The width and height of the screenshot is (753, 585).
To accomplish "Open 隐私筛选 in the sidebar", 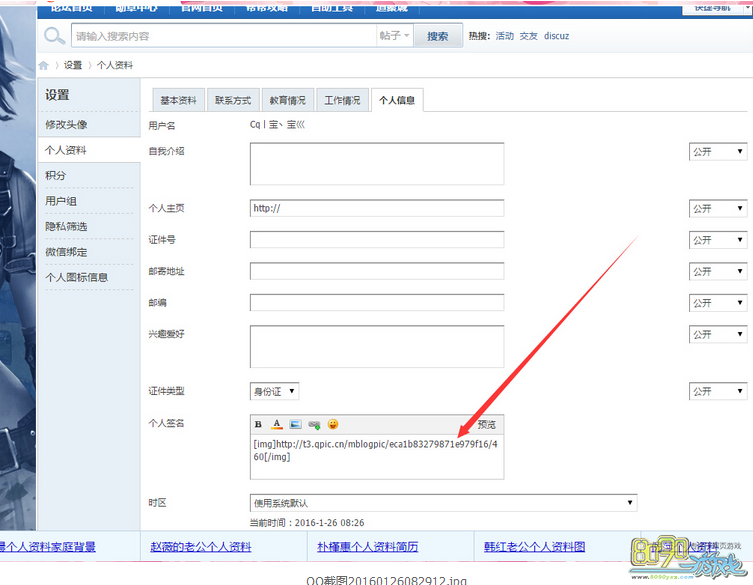I will coord(66,227).
